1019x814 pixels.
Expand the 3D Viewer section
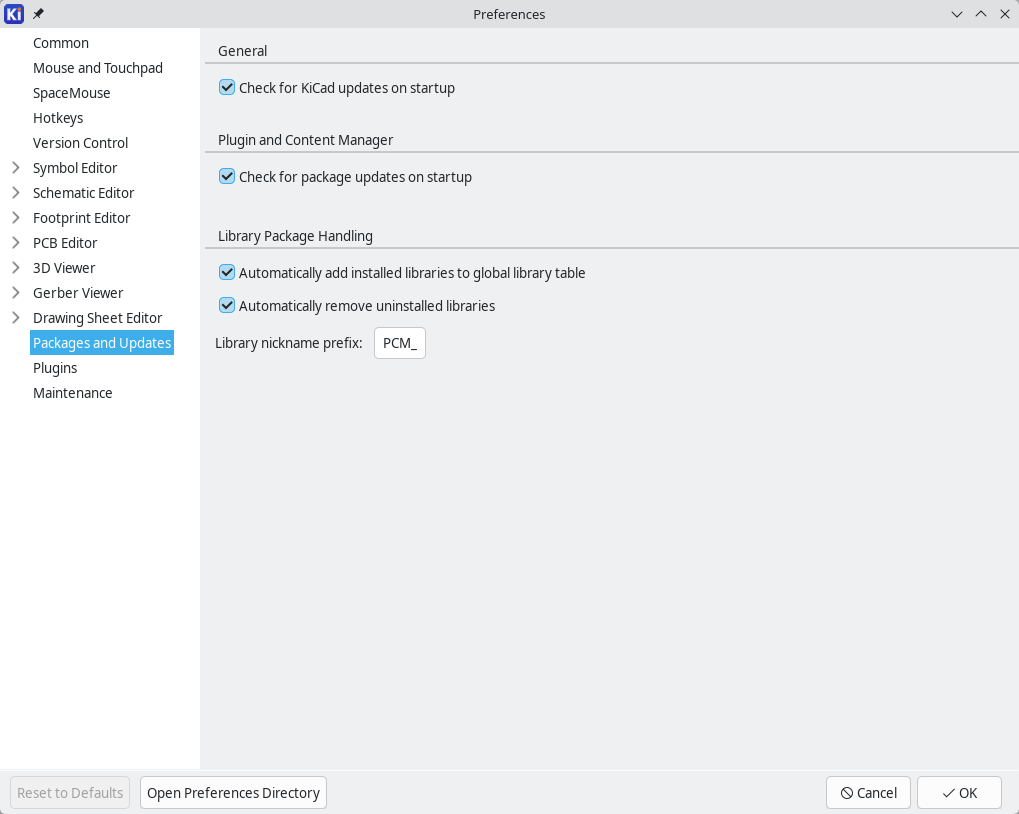pyautogui.click(x=16, y=268)
